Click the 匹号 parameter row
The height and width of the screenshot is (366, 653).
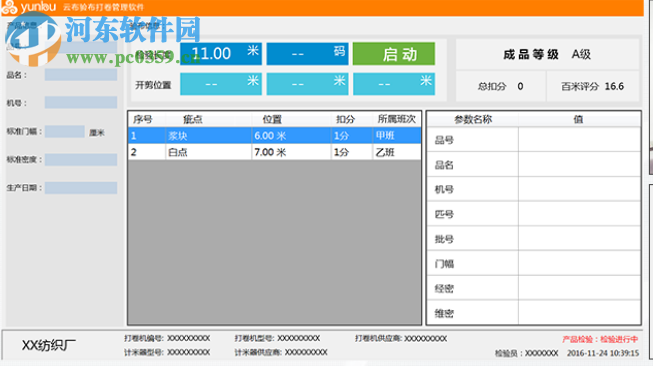click(x=533, y=214)
